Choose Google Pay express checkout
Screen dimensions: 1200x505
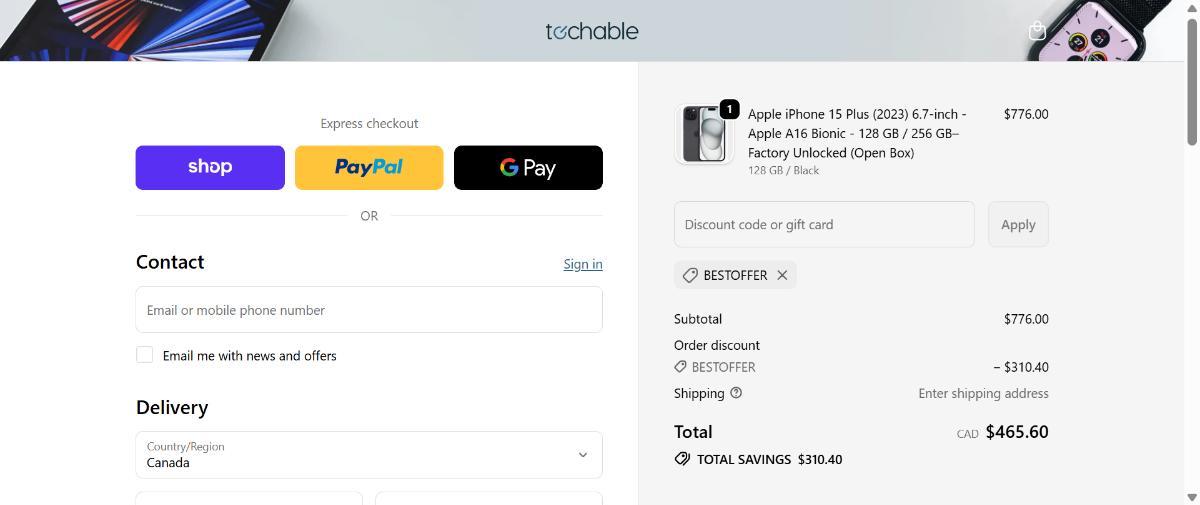[x=528, y=167]
